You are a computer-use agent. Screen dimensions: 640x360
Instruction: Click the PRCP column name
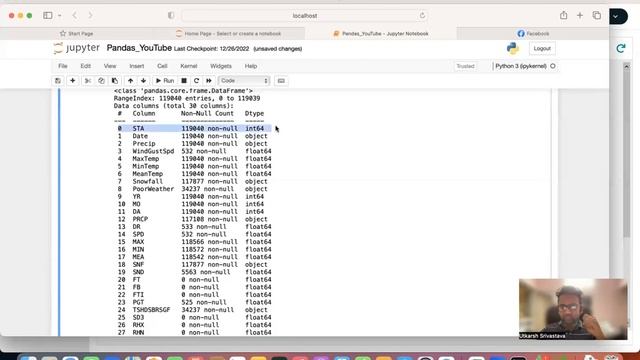tap(140, 219)
